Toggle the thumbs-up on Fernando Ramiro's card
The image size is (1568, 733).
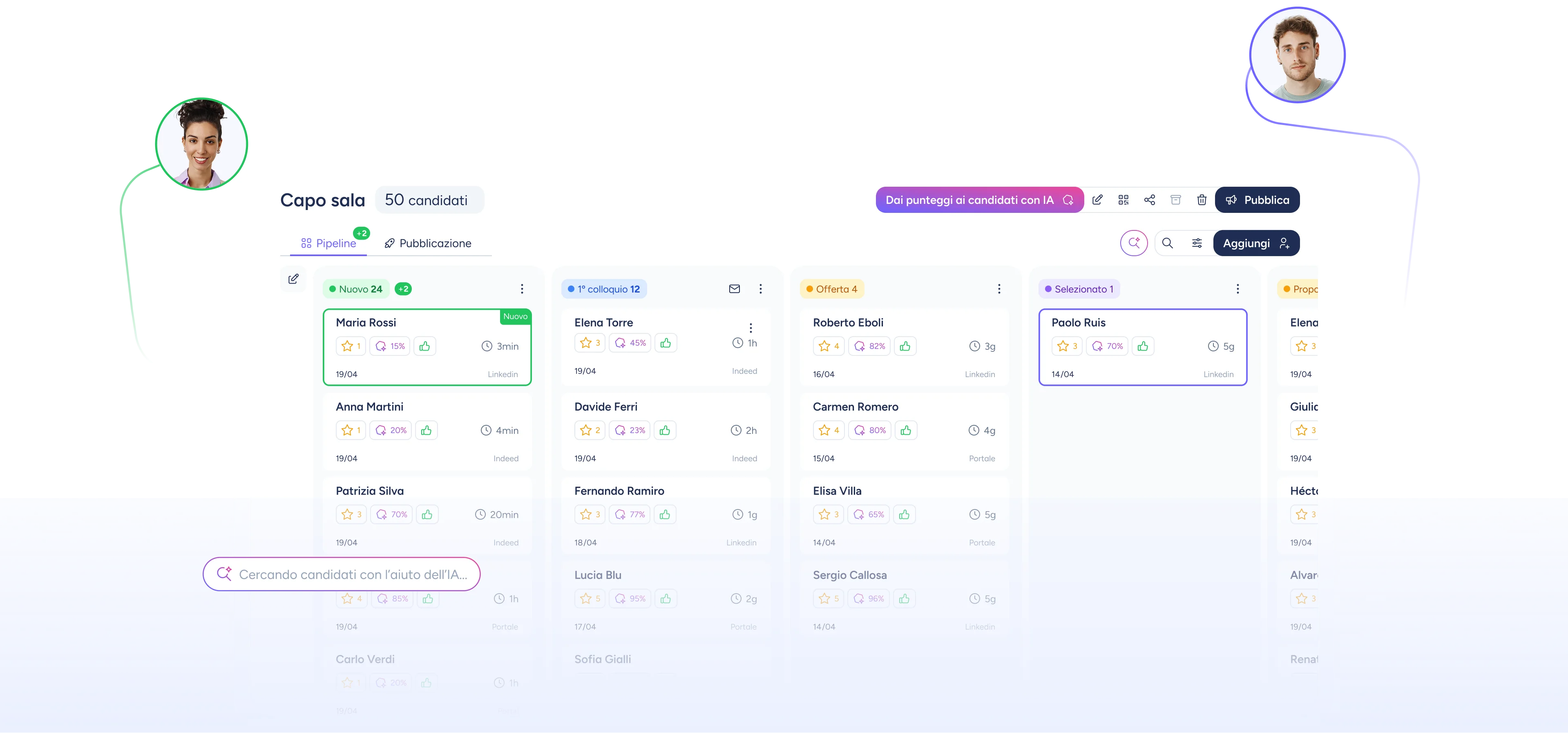point(665,514)
